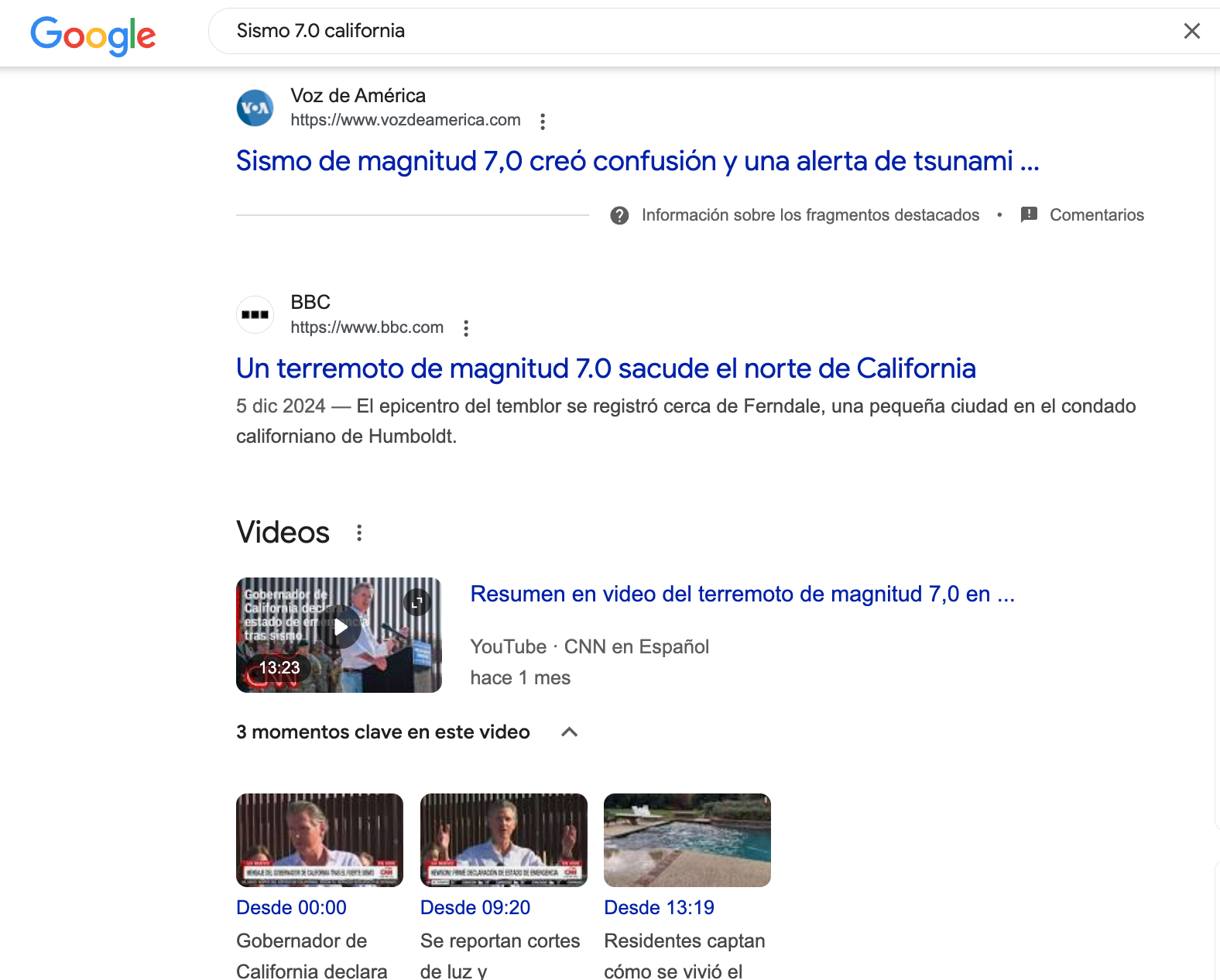Jump to key moment Desde 09:20
1220x980 pixels.
click(x=475, y=907)
